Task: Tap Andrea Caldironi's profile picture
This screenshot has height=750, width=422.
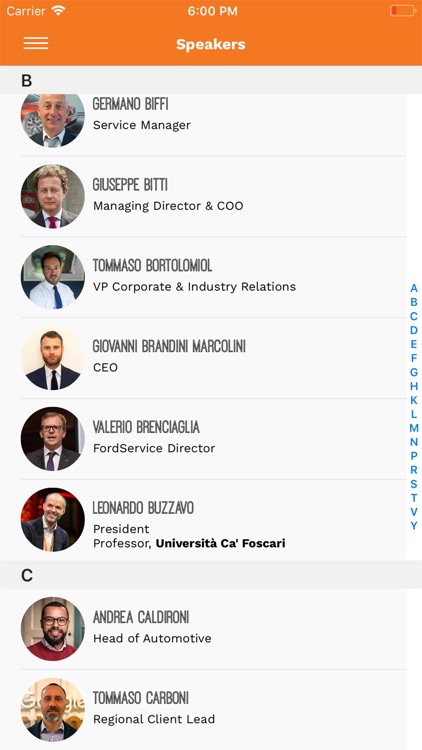Action: click(x=53, y=629)
